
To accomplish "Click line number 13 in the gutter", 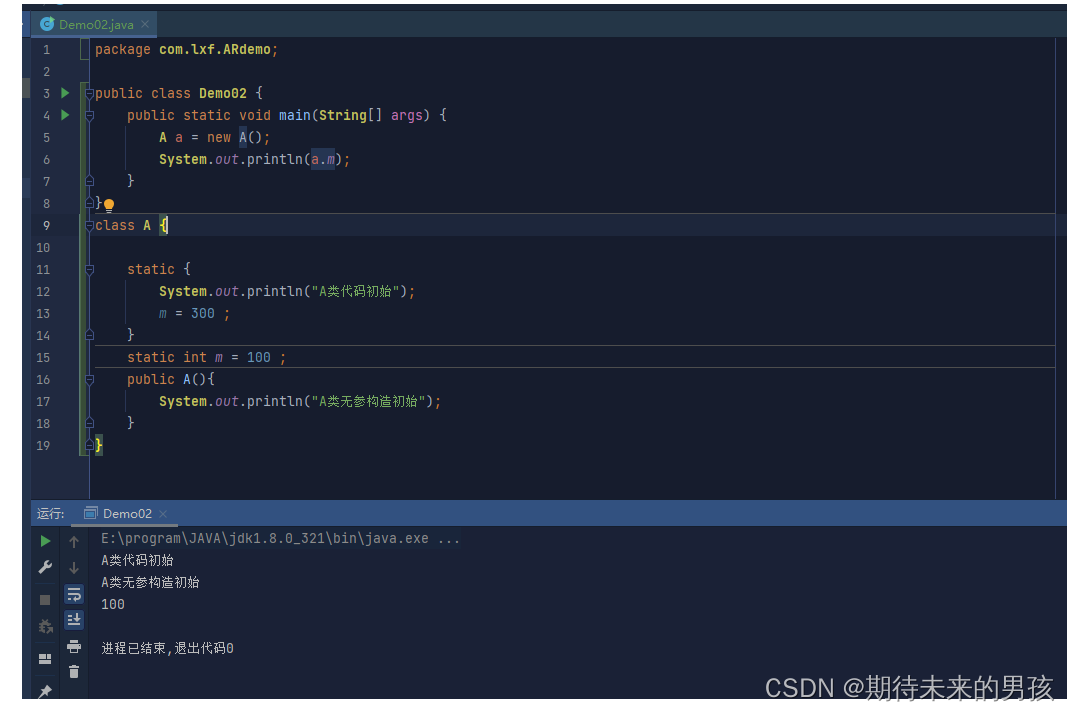I will [43, 313].
